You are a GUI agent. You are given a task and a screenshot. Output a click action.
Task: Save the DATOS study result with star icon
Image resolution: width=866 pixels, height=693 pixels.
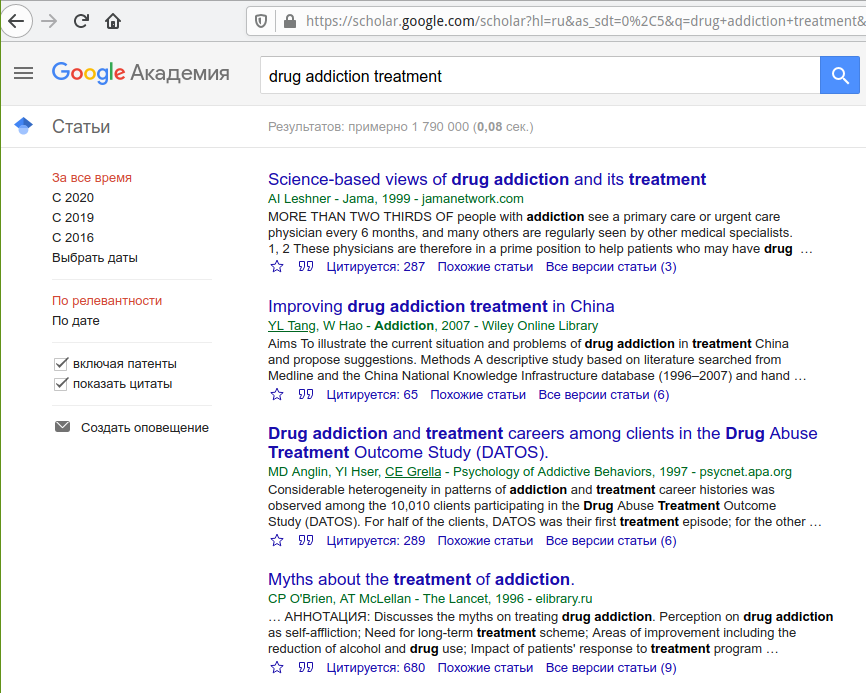(277, 541)
